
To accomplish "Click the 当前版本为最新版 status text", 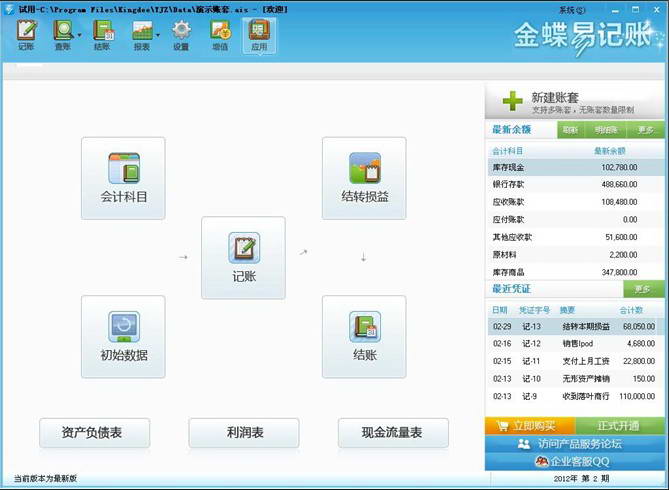I will [x=45, y=479].
